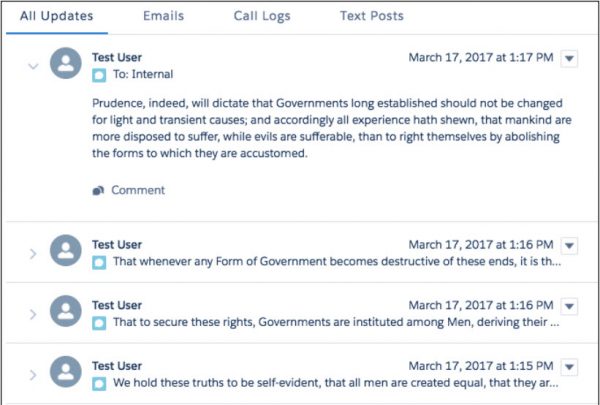600x405 pixels.
Task: Expand the secure these rights post
Action: tap(33, 314)
